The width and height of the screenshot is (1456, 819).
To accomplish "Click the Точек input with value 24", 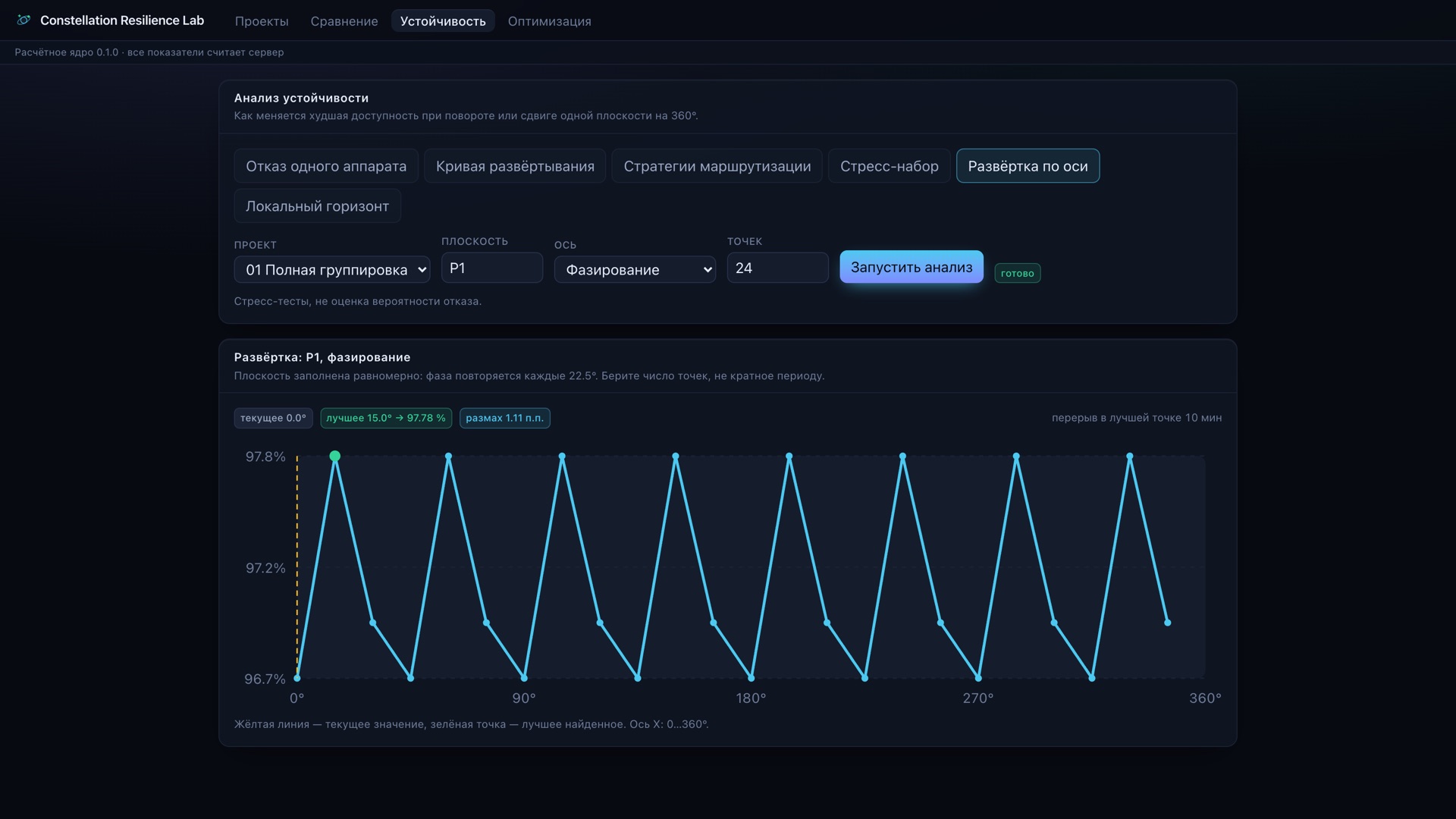I will [x=777, y=268].
